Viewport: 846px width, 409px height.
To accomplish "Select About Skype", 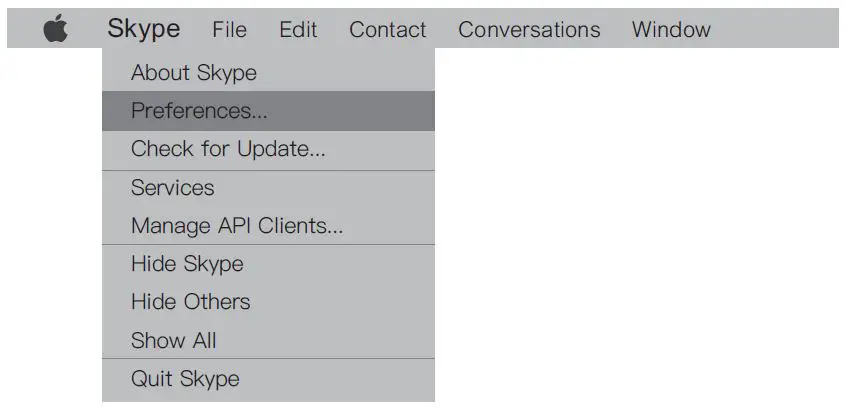I will click(194, 73).
